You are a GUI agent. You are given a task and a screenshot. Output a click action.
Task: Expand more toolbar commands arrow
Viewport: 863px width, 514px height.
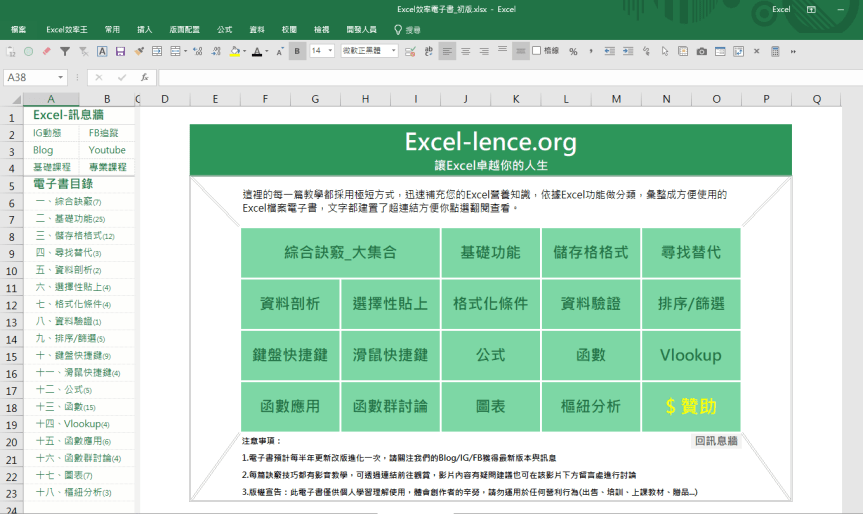(x=793, y=51)
